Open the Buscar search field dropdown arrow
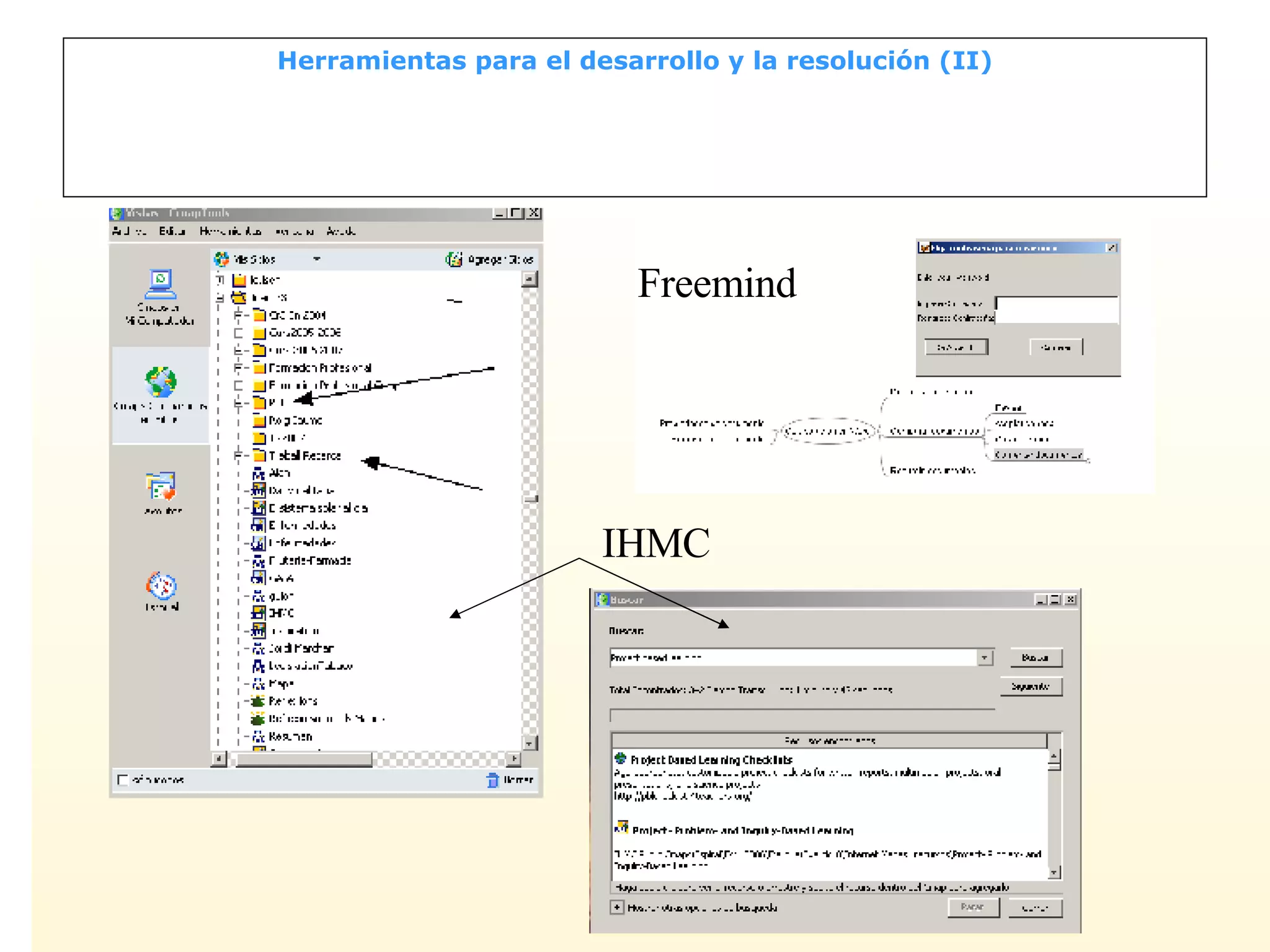1270x952 pixels. [x=985, y=658]
